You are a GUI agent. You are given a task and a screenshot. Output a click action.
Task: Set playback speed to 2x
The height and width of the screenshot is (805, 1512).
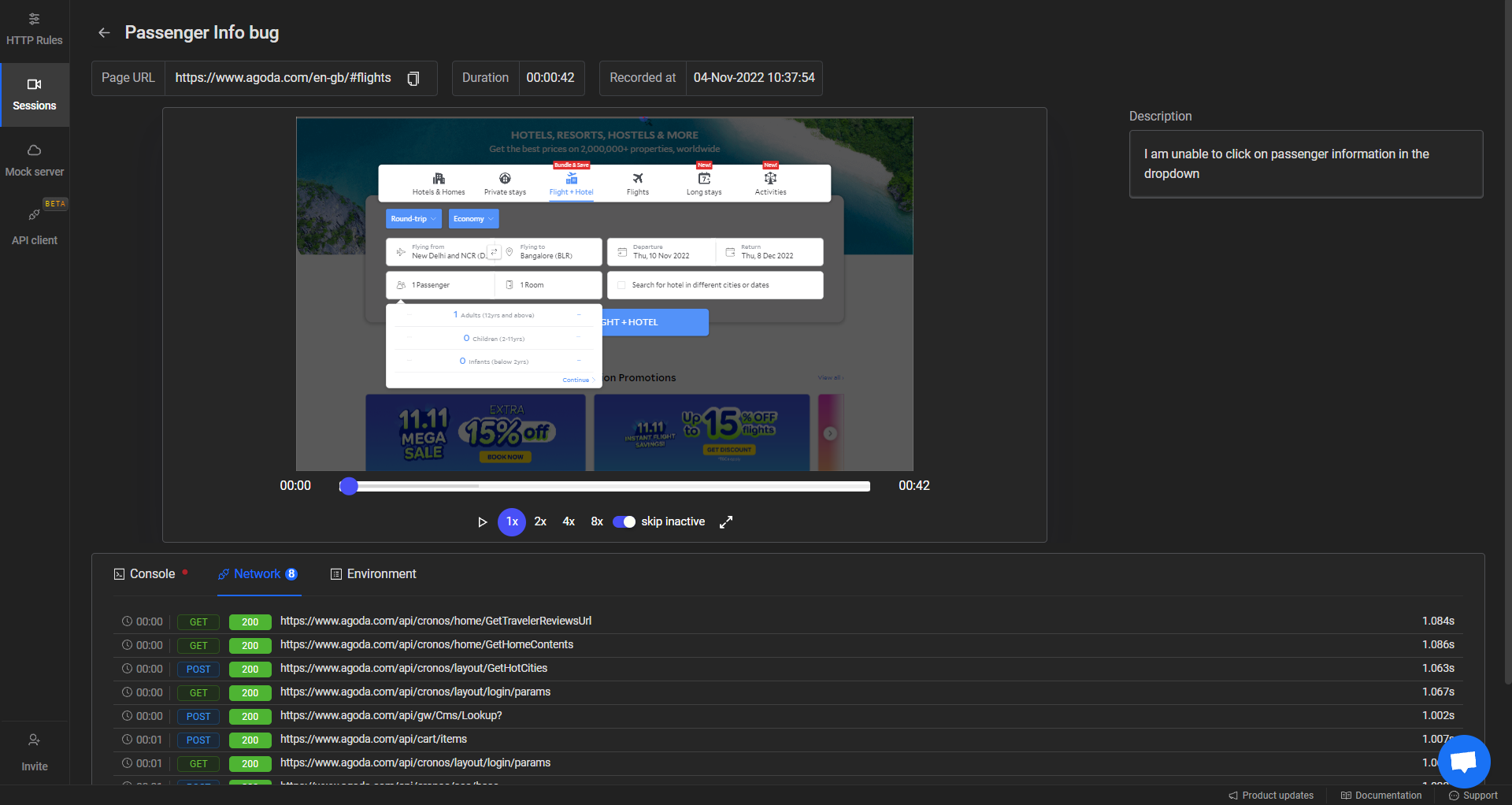540,521
